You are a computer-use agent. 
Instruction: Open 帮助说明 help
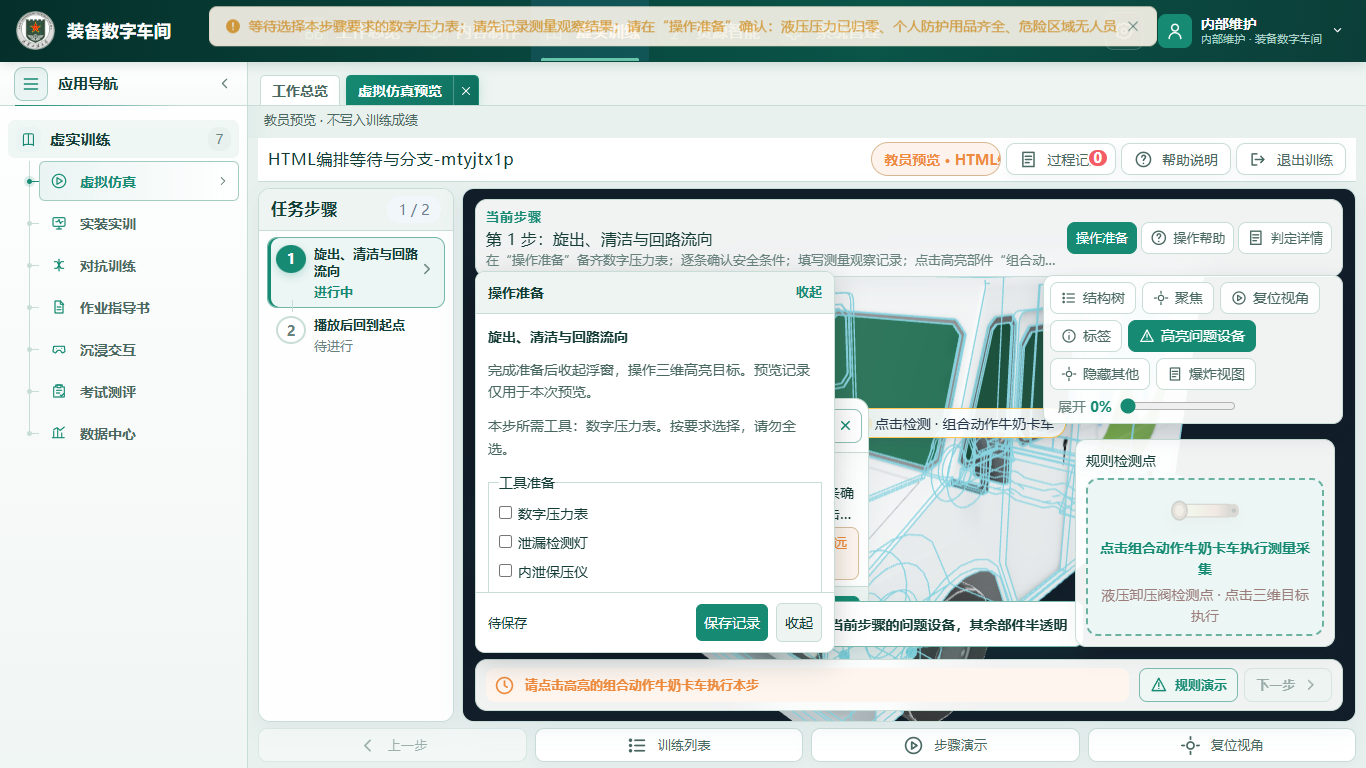[1176, 160]
